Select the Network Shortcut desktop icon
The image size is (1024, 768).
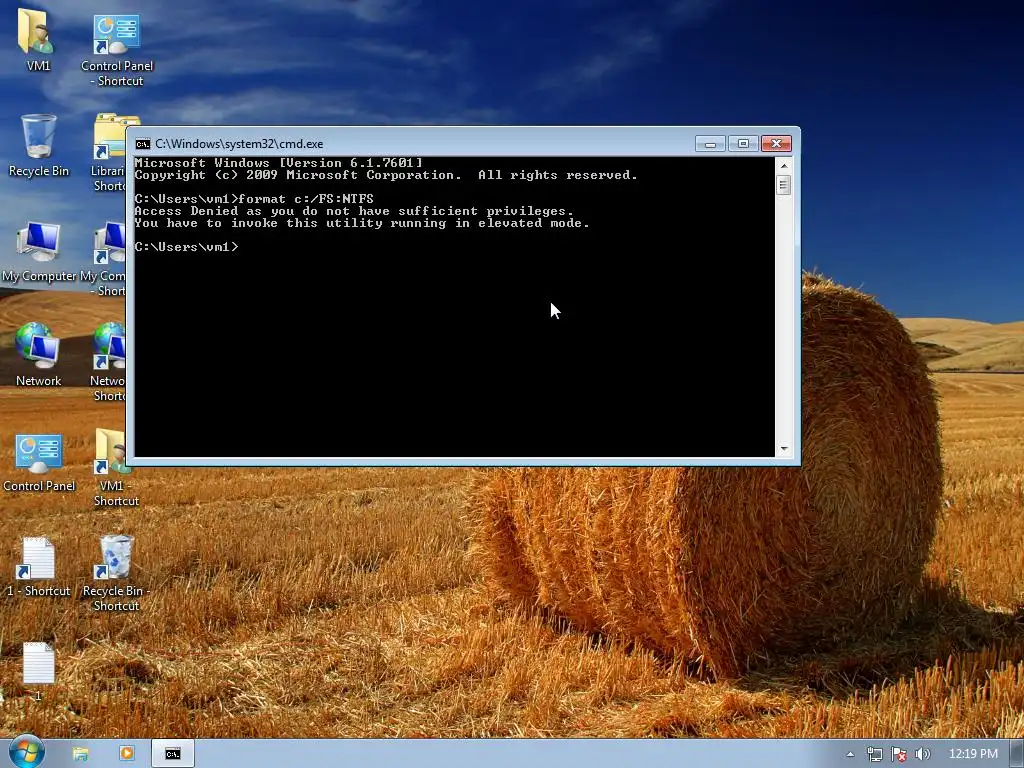(x=108, y=362)
